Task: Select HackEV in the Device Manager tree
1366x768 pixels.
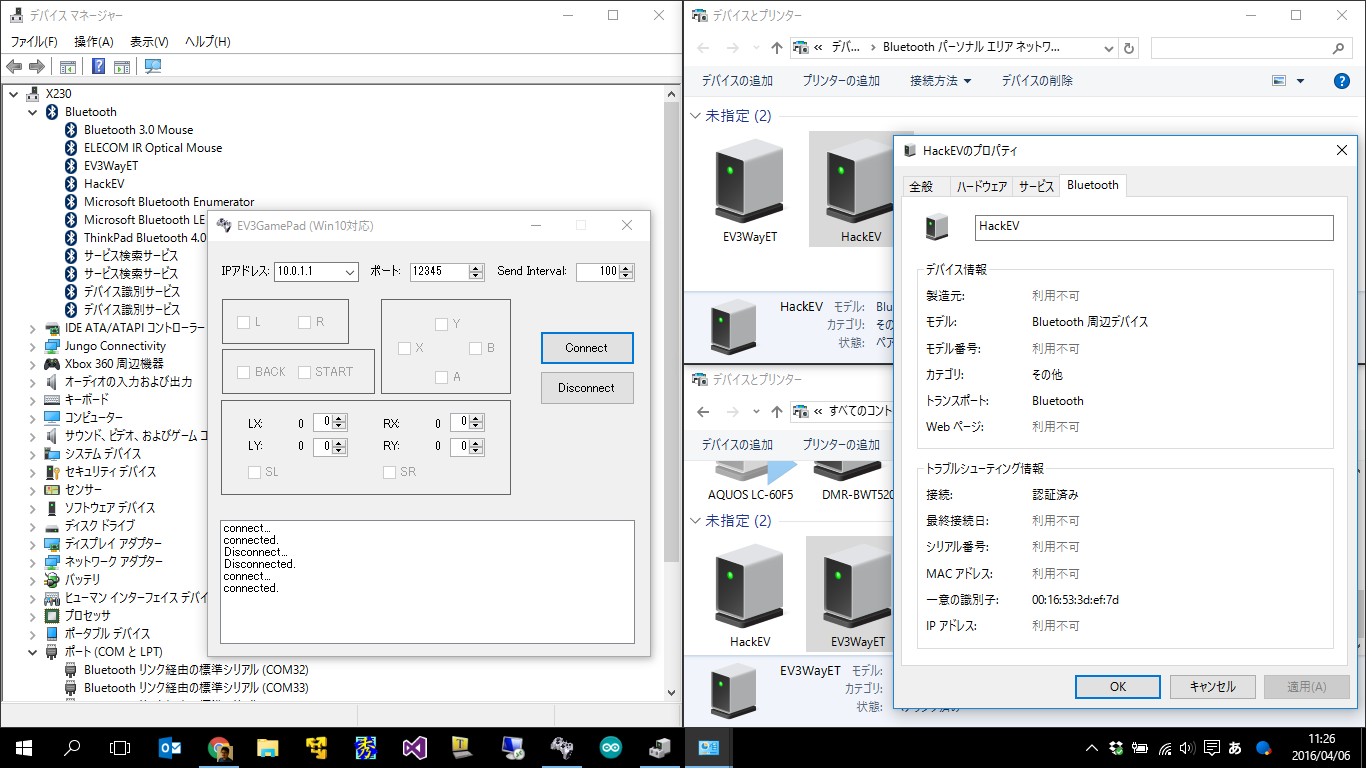Action: pyautogui.click(x=104, y=184)
